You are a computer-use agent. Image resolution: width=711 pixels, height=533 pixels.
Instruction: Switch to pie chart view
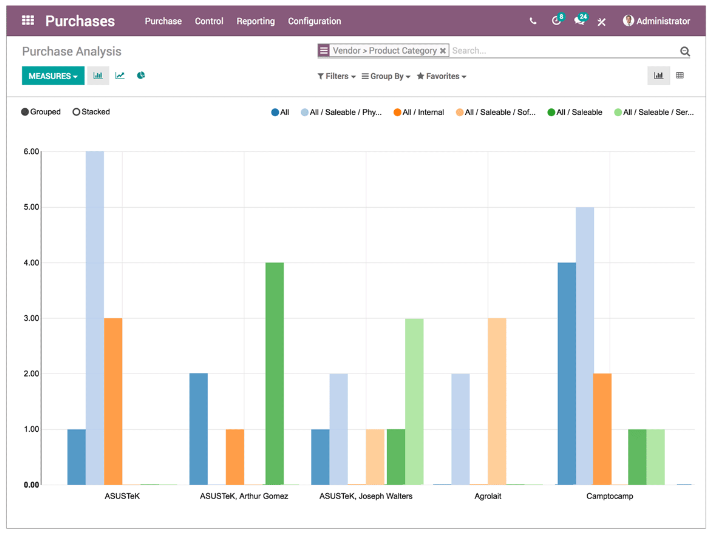[141, 75]
